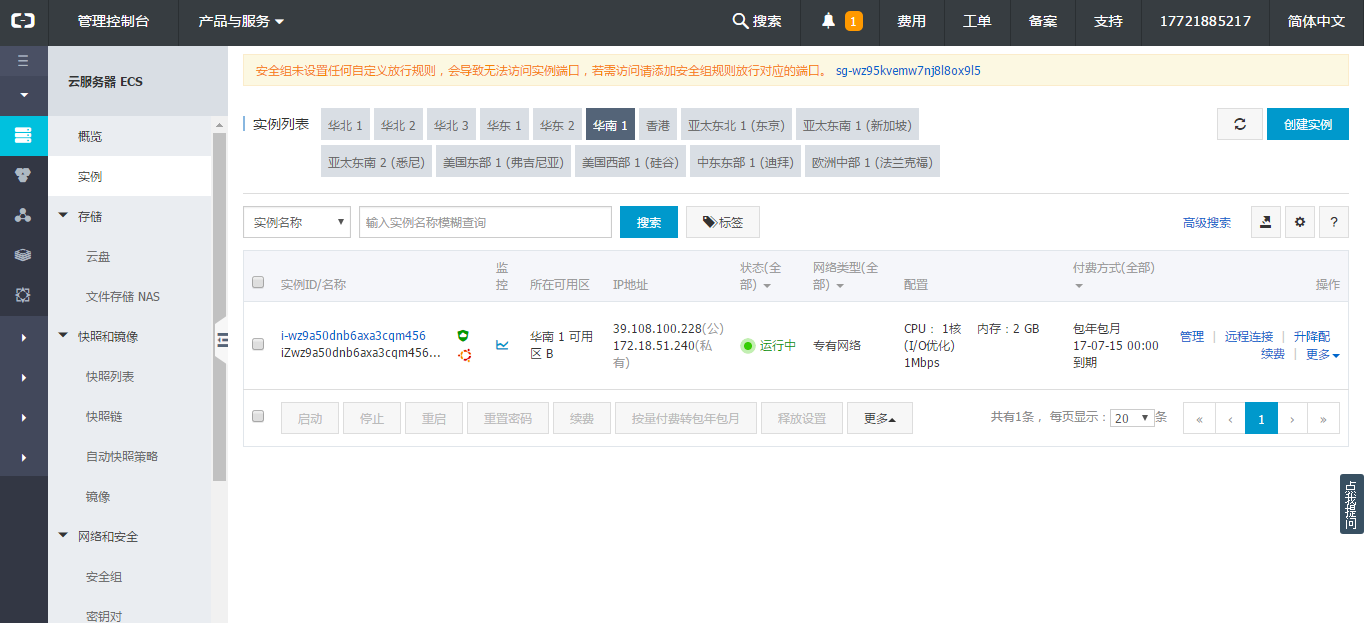Viewport: 1364px width, 623px height.
Task: Switch to the 华东 1 region tab
Action: (x=504, y=125)
